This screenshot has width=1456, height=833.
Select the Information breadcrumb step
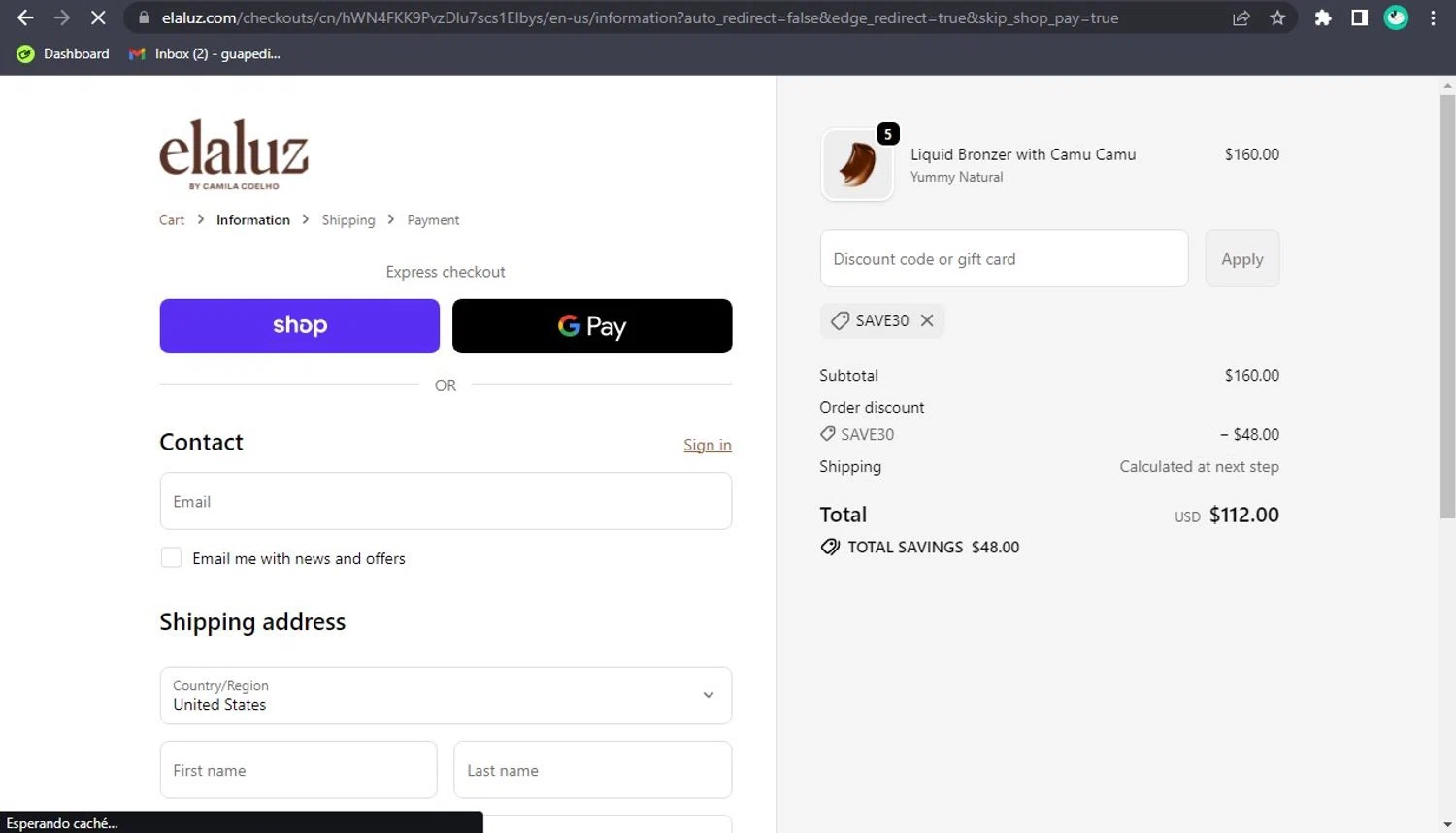point(253,220)
